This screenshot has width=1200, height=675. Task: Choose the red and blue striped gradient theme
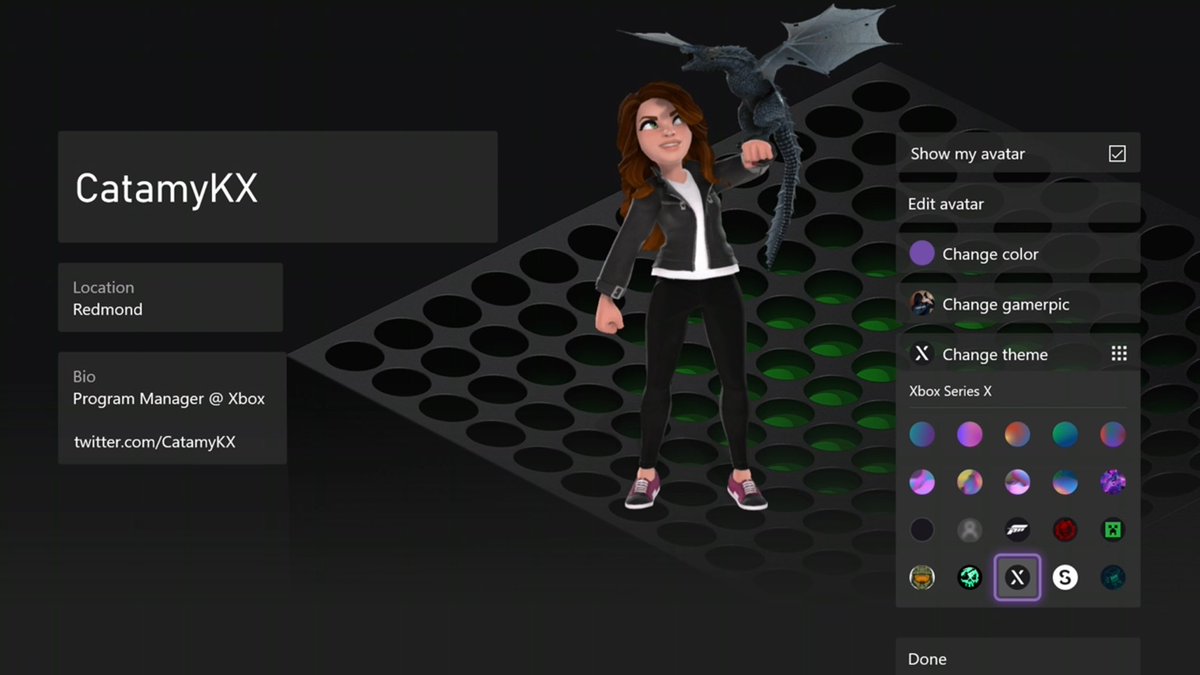(1113, 434)
